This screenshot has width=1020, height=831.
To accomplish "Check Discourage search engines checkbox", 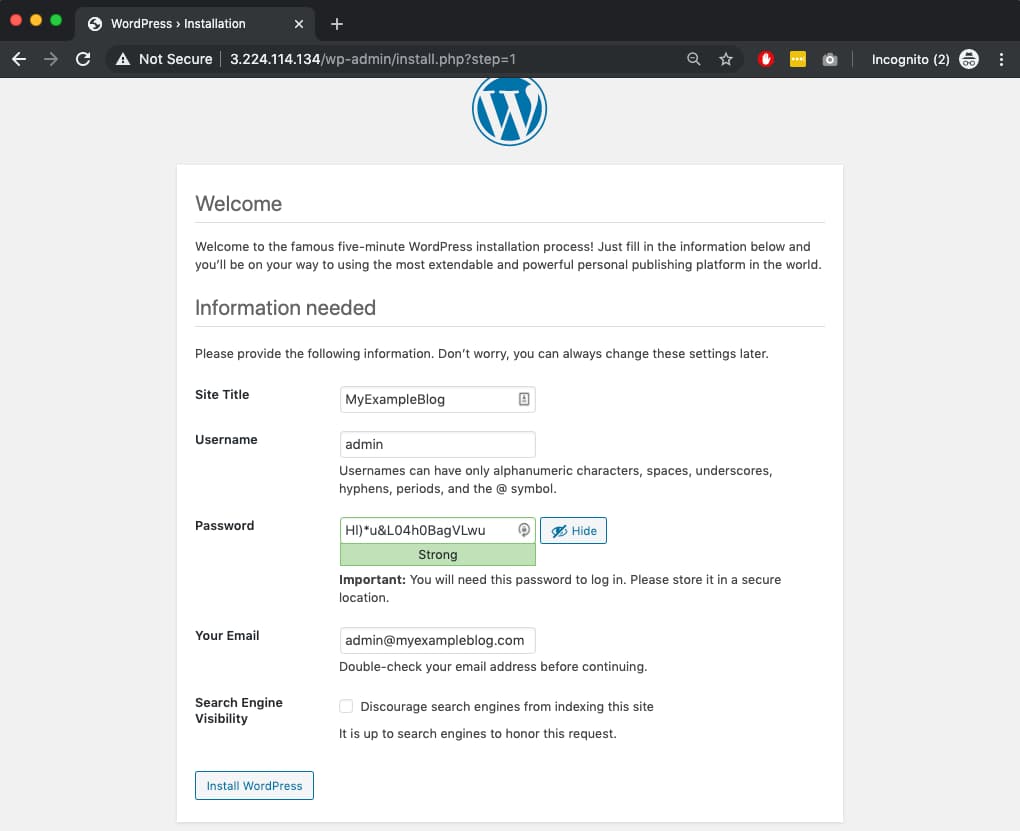I will (x=346, y=706).
